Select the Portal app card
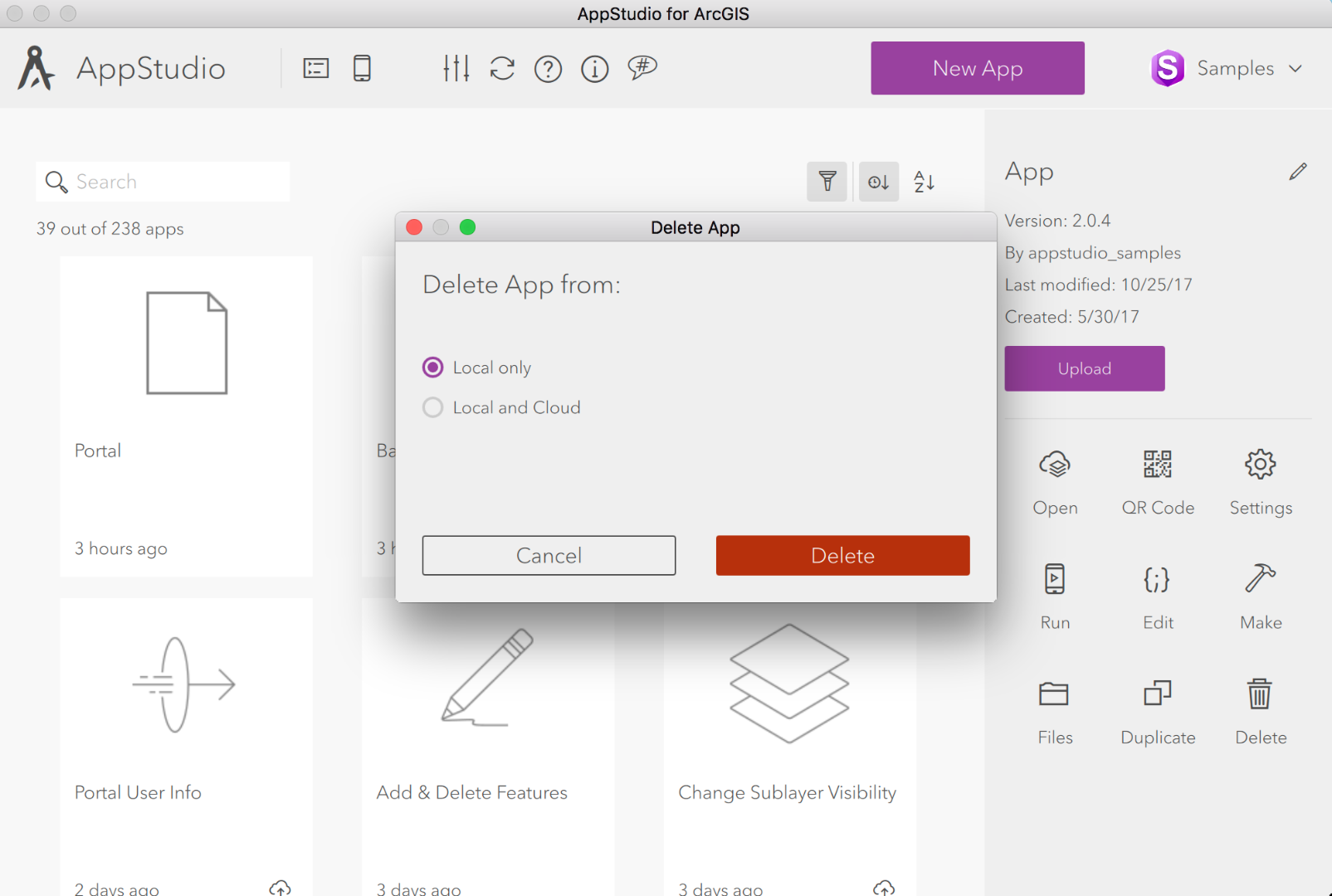Image resolution: width=1332 pixels, height=896 pixels. pyautogui.click(x=186, y=416)
